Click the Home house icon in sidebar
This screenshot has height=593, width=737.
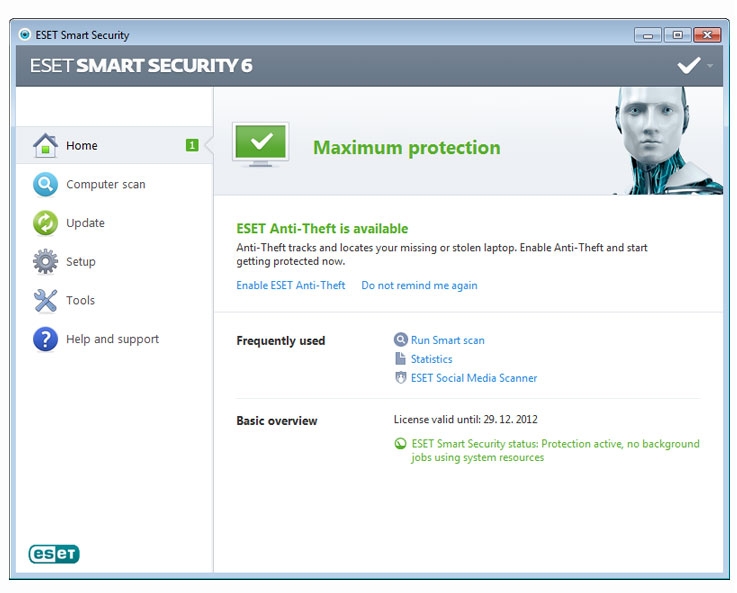(x=46, y=146)
